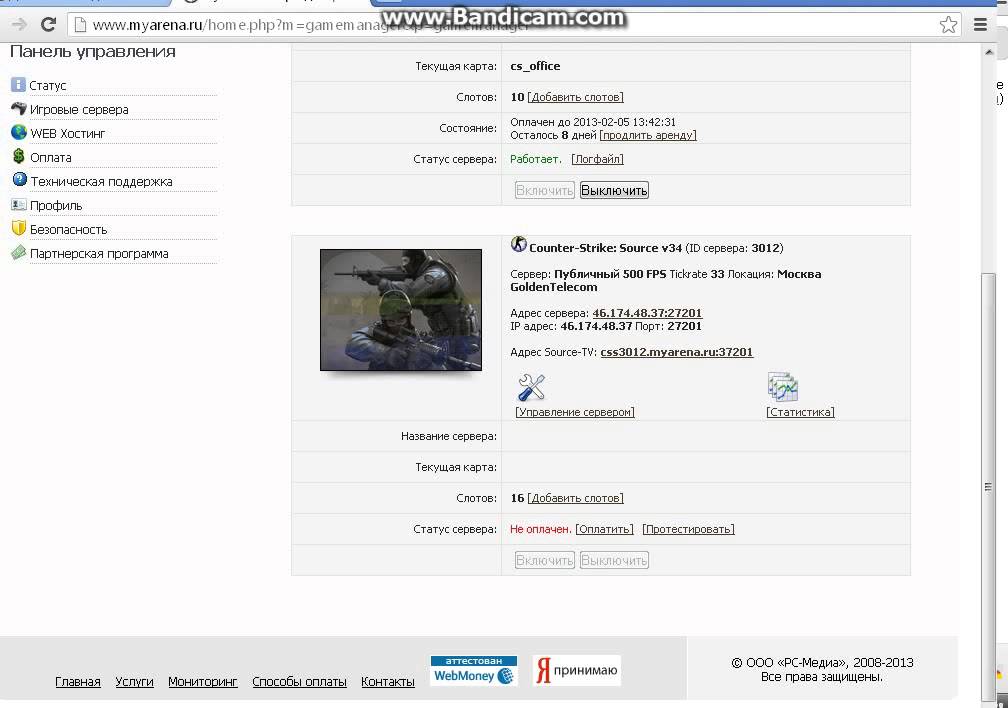Open the Статус sidebar menu item

[48, 86]
